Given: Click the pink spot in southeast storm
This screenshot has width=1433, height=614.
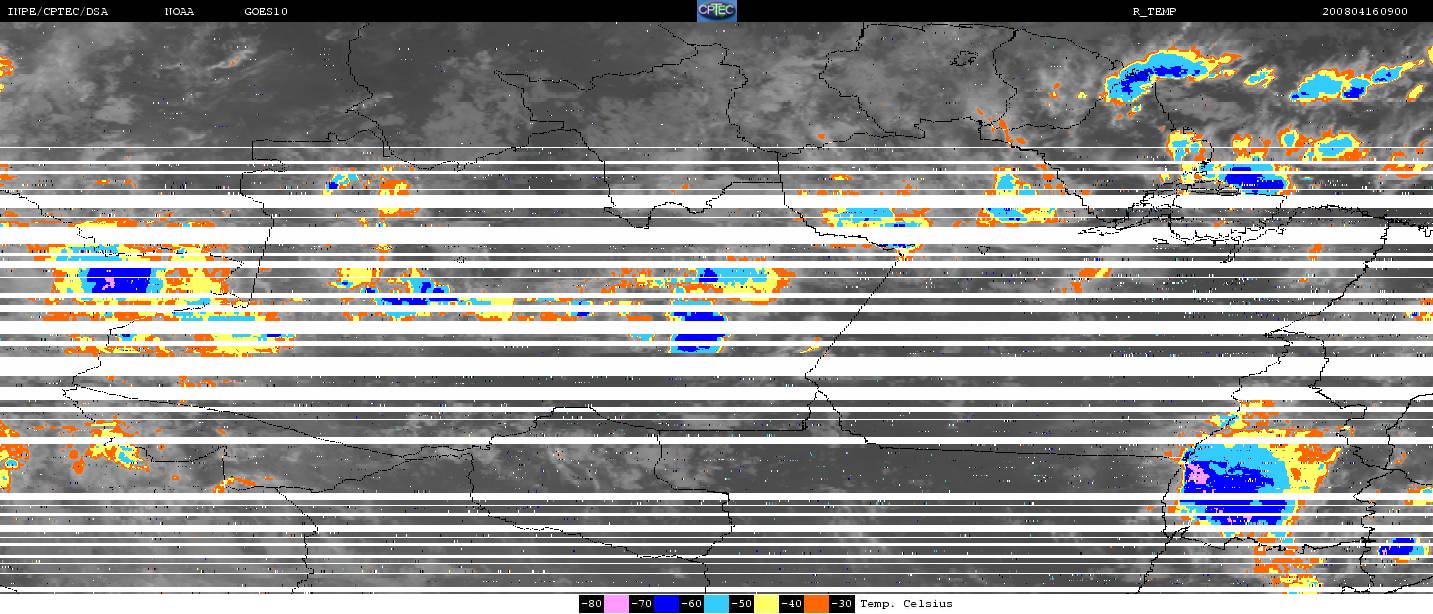Looking at the screenshot, I should coord(1196,472).
